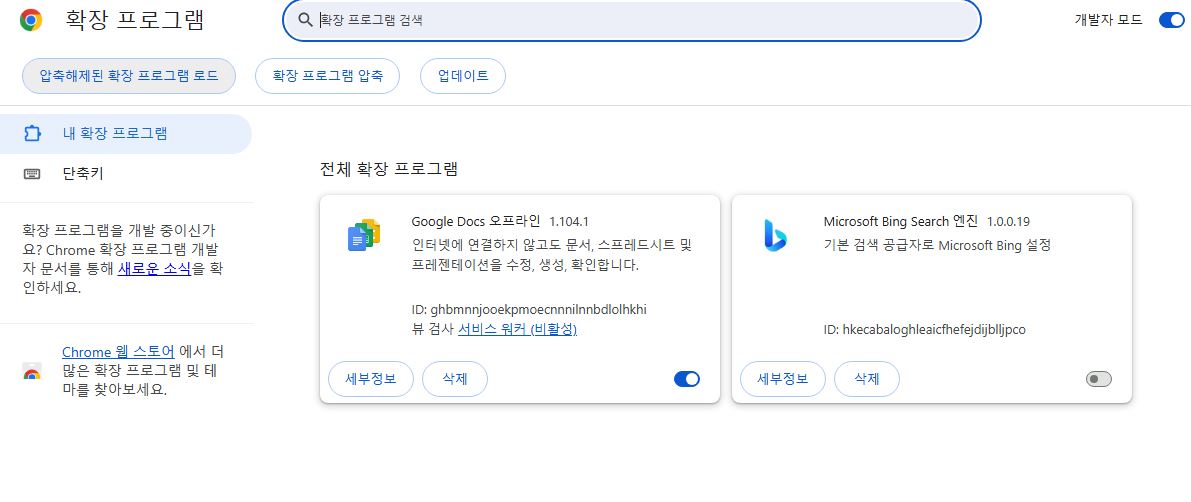Click 삭제 for Google Docs 오프라인
The height and width of the screenshot is (502, 1191).
tap(454, 379)
